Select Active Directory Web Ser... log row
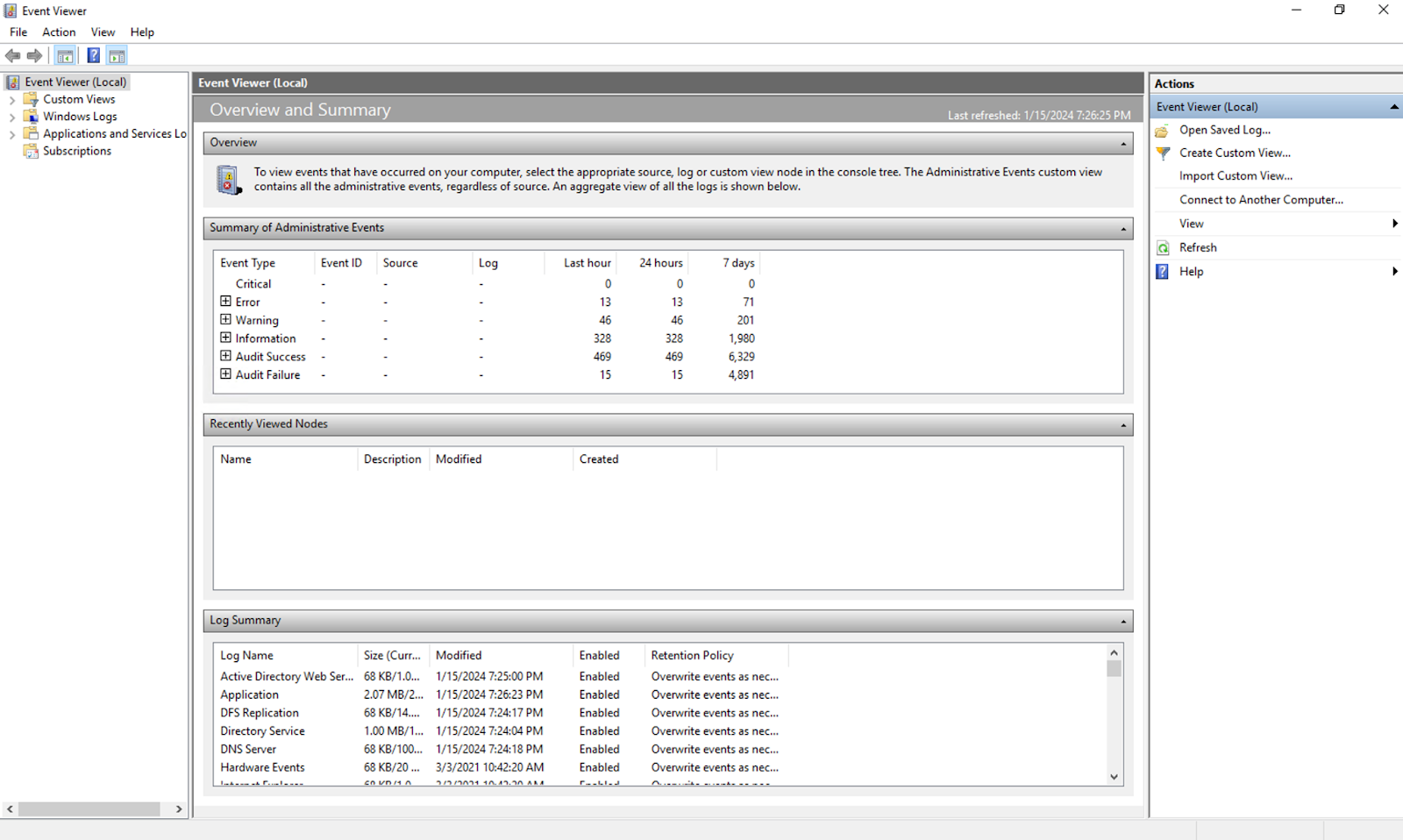The height and width of the screenshot is (840, 1403). pyautogui.click(x=500, y=677)
